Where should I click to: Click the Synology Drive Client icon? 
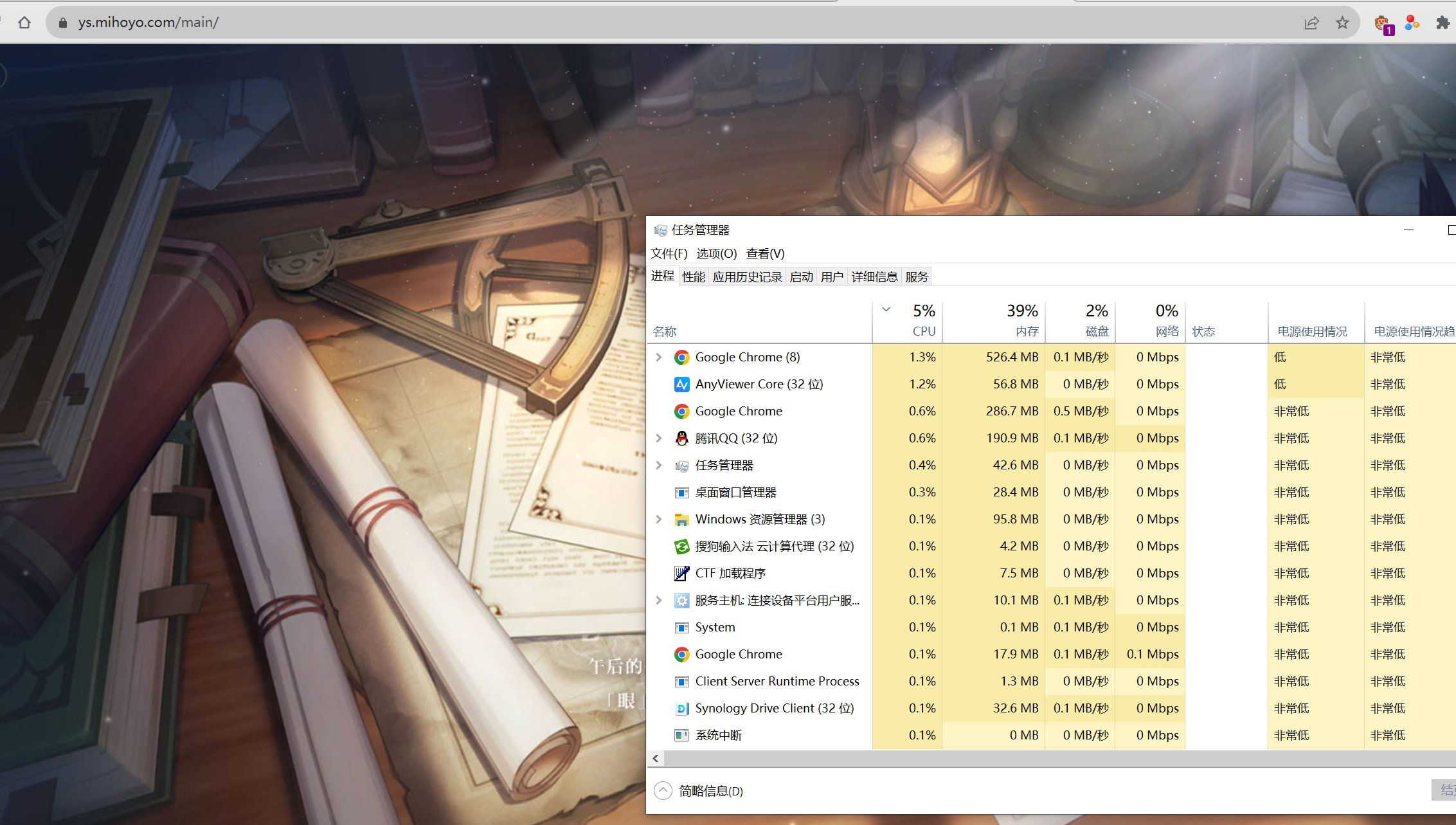(681, 709)
